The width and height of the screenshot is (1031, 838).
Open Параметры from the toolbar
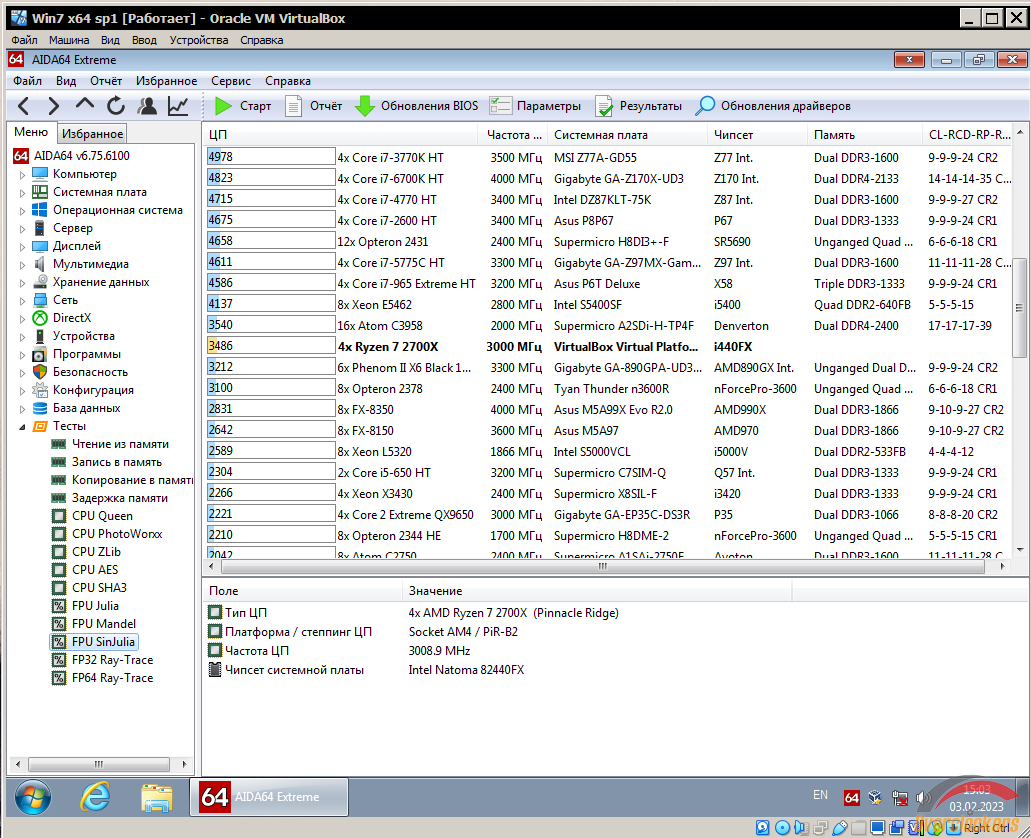point(535,106)
